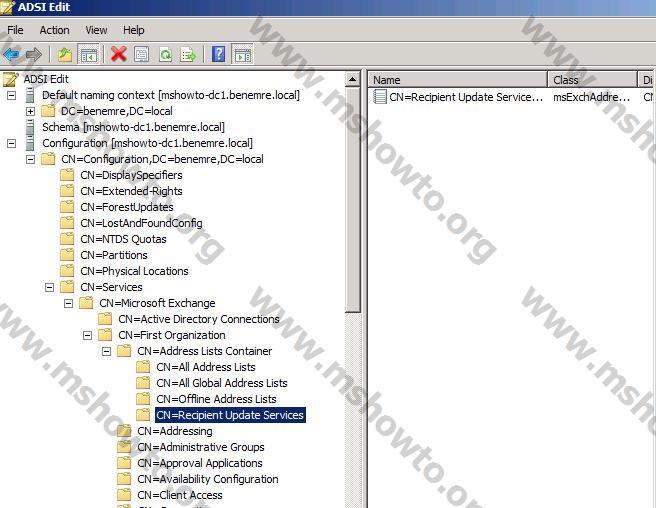
Task: Select CN=Physical Locations in the tree
Action: click(x=134, y=271)
